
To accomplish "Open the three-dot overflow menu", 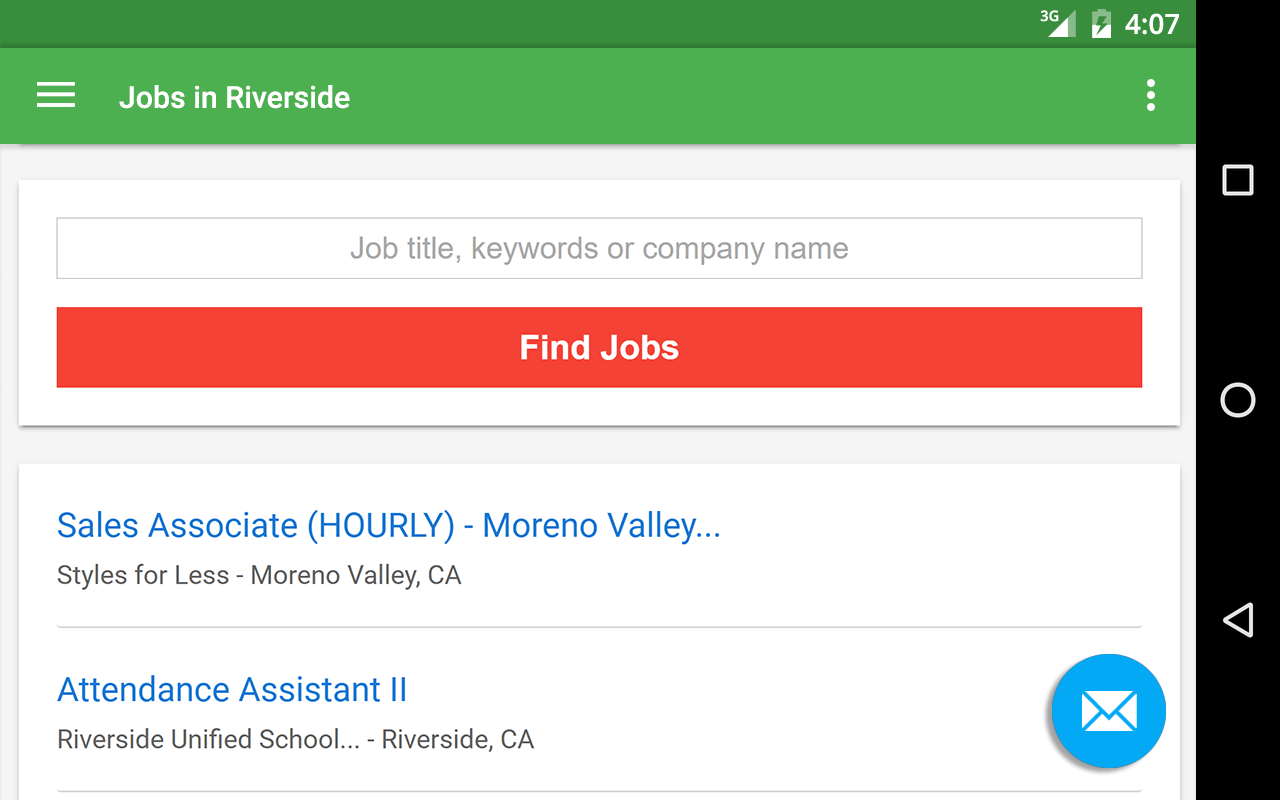I will [x=1151, y=96].
